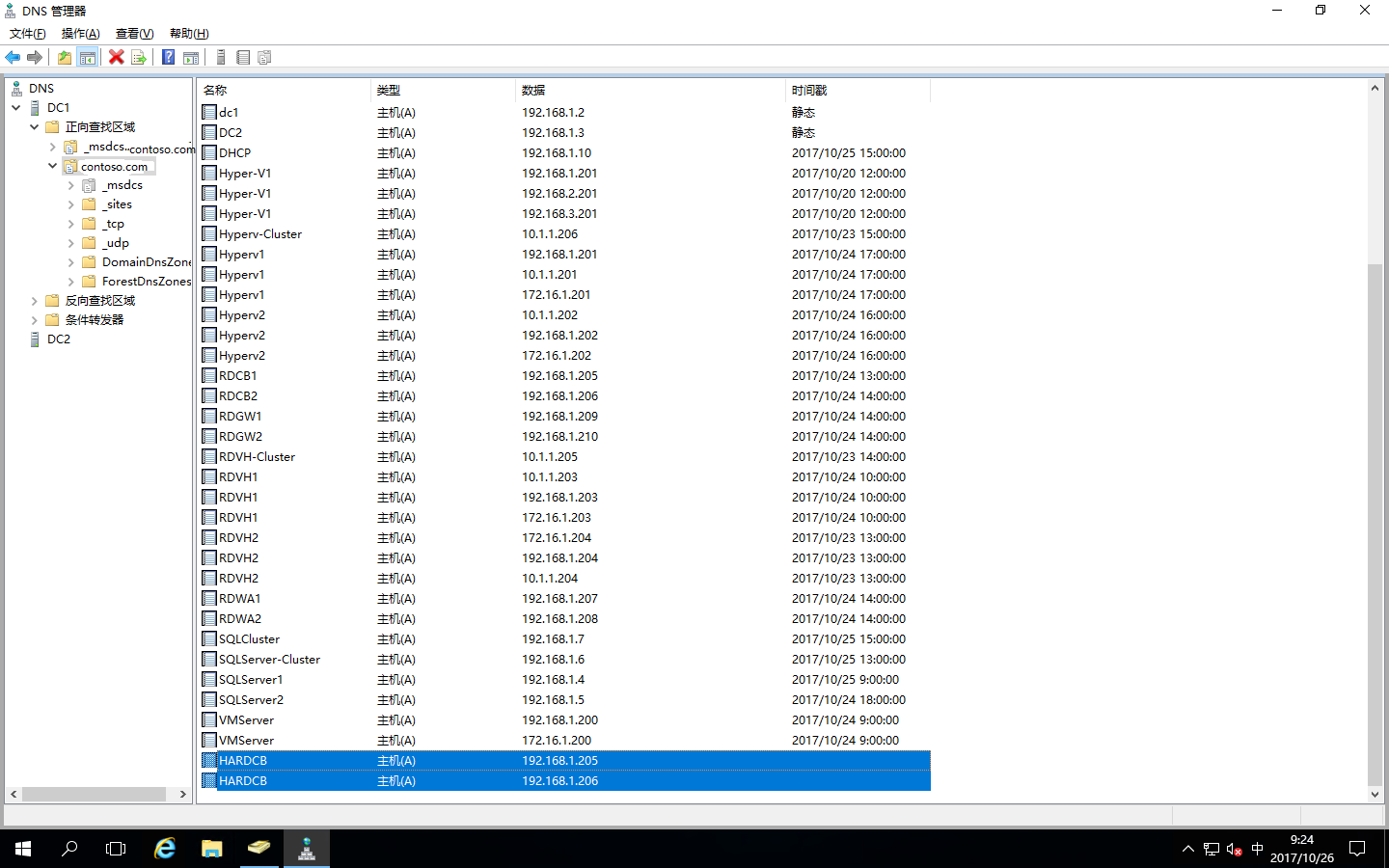
Task: Select the DC1 server node icon
Action: click(36, 108)
